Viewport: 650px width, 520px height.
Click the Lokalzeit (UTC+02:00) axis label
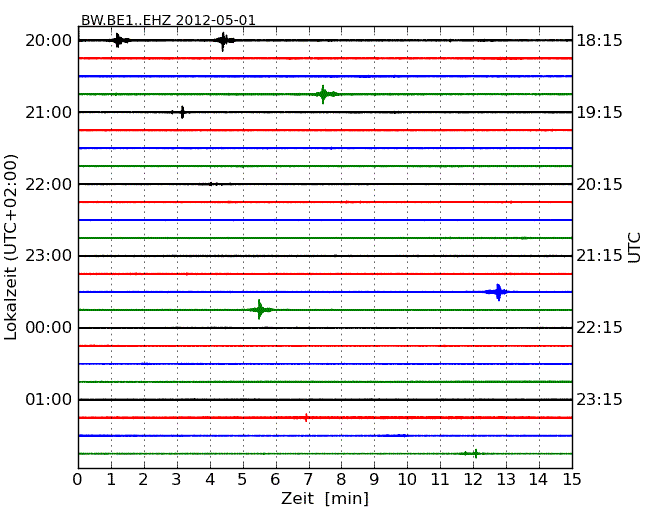click(11, 247)
